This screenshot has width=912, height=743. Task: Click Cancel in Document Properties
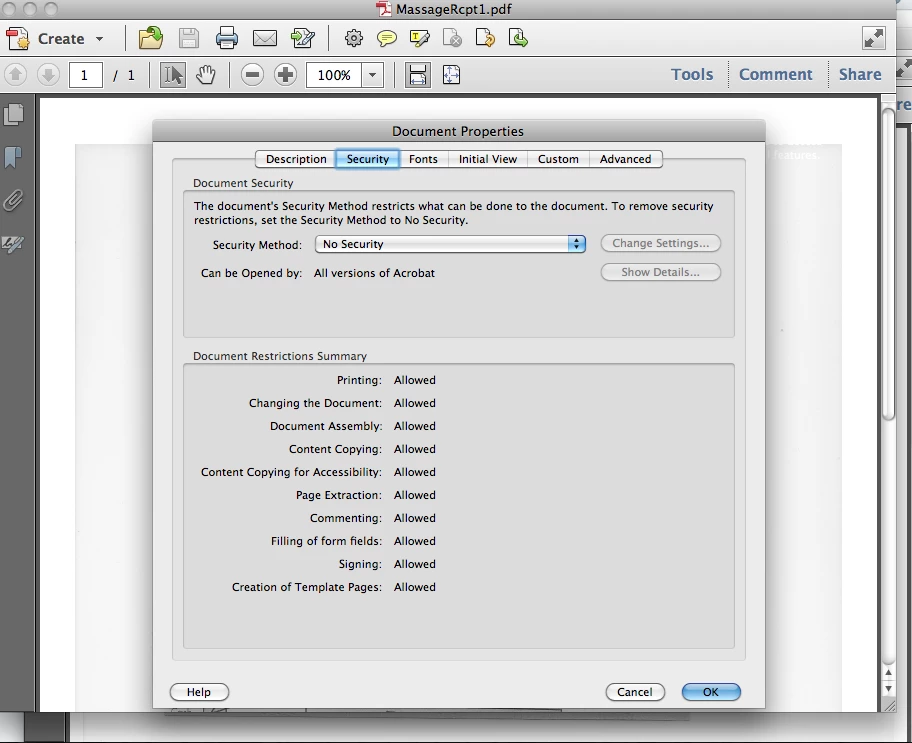point(635,692)
